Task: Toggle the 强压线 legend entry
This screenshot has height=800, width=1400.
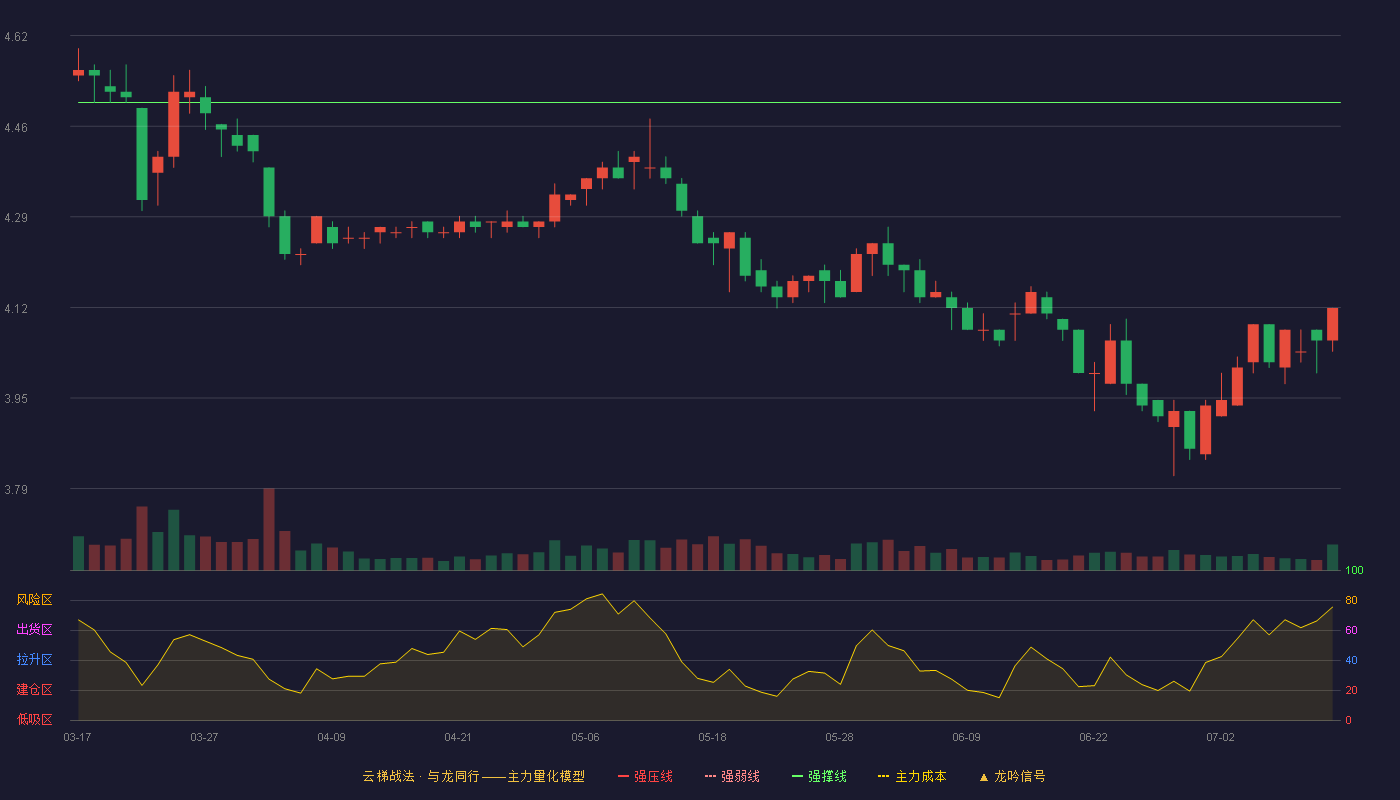Action: pyautogui.click(x=645, y=776)
